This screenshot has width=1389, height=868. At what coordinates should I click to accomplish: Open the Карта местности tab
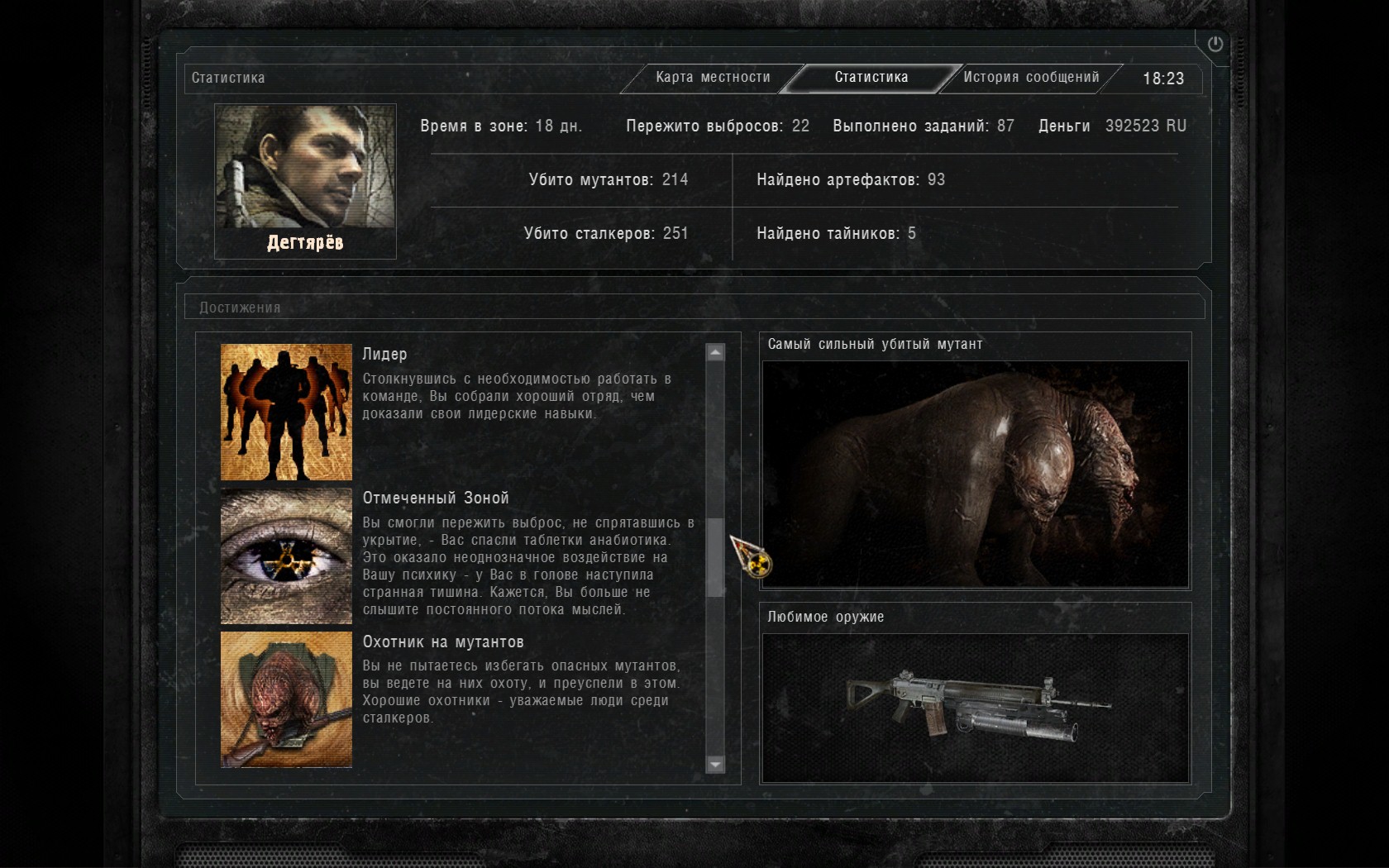(x=713, y=78)
